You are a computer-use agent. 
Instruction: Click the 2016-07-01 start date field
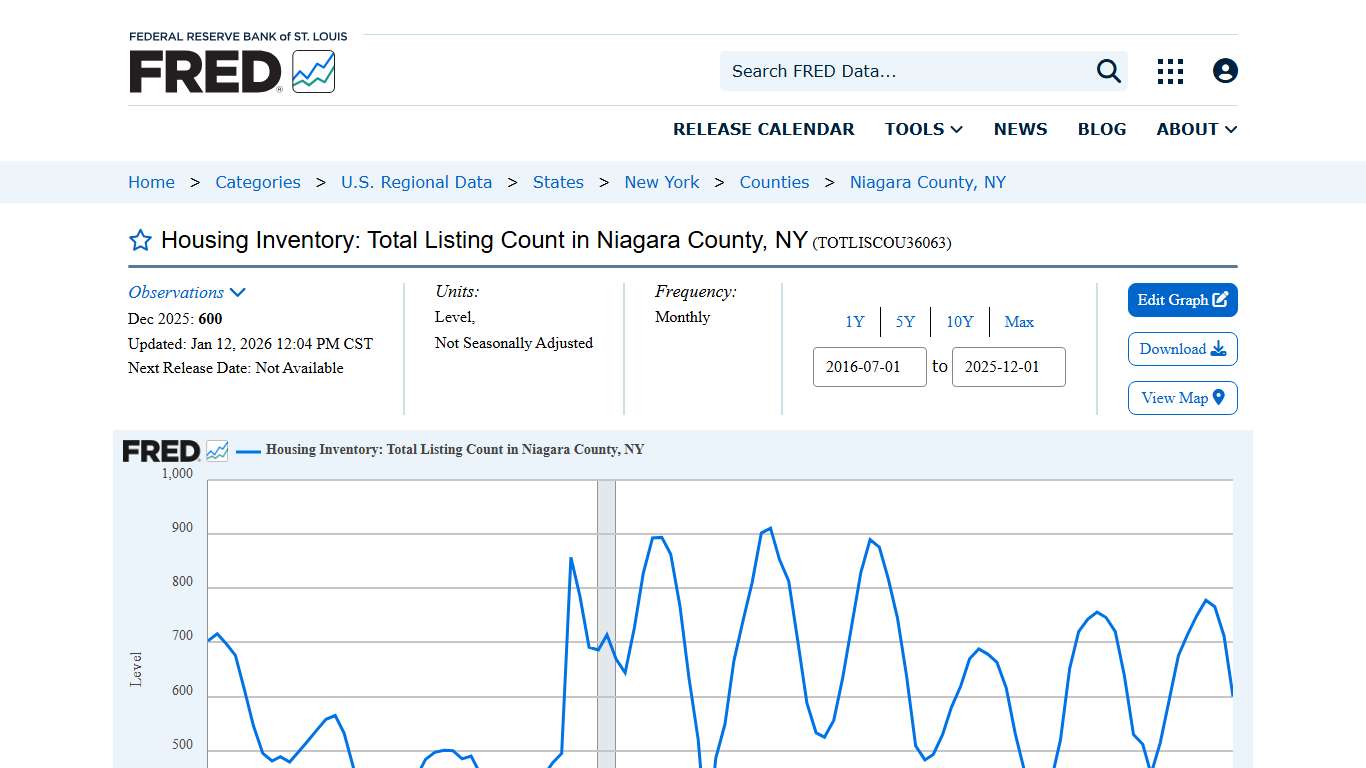point(869,367)
